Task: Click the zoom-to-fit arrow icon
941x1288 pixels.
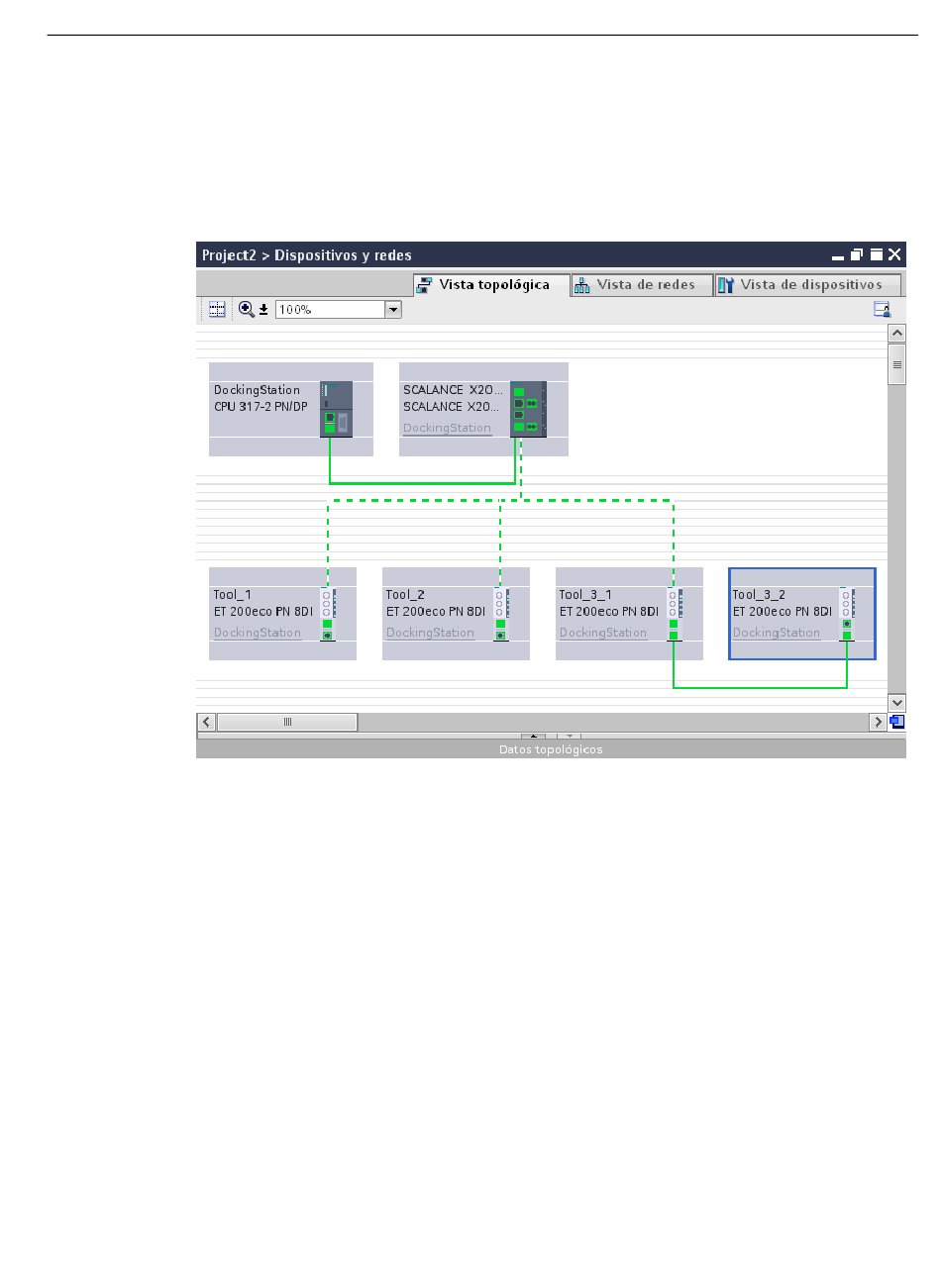Action: pyautogui.click(x=263, y=310)
